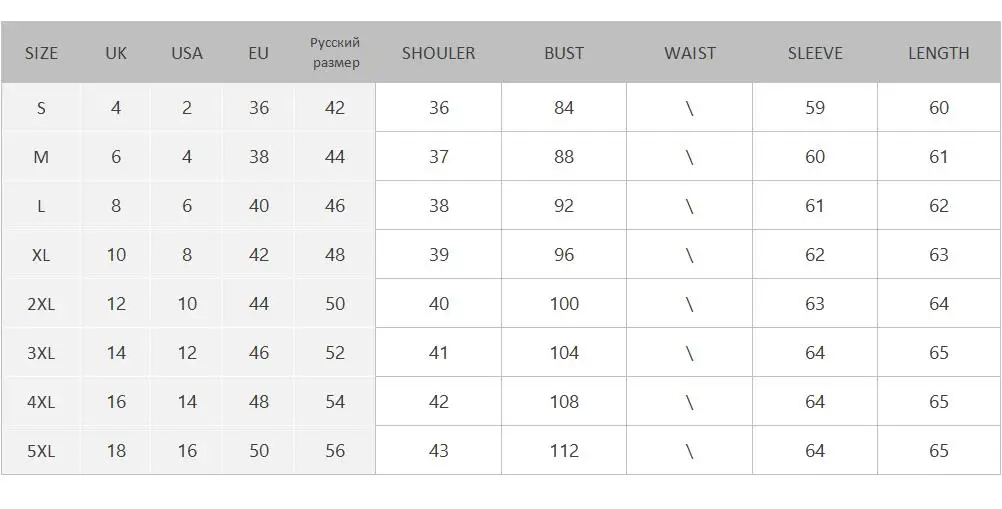The height and width of the screenshot is (509, 1002).
Task: Select the USA column header
Action: click(x=187, y=53)
